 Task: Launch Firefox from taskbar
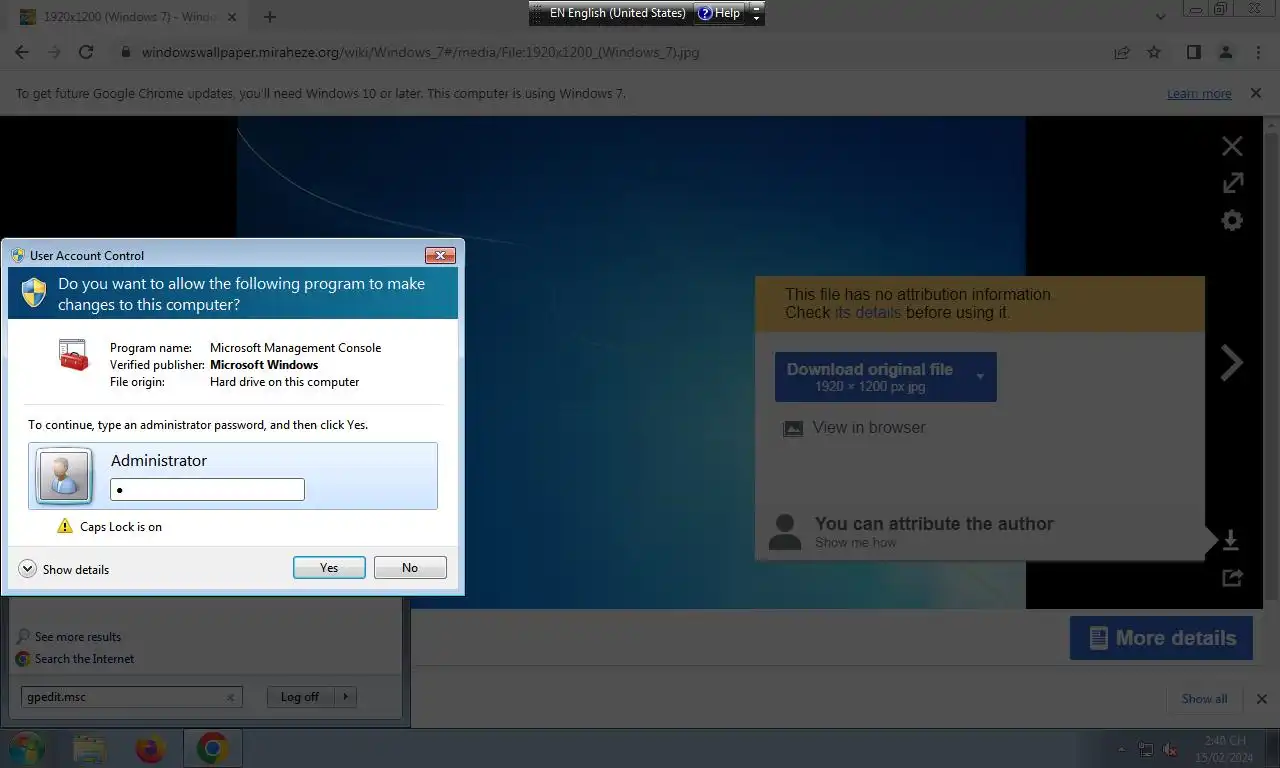pyautogui.click(x=150, y=748)
